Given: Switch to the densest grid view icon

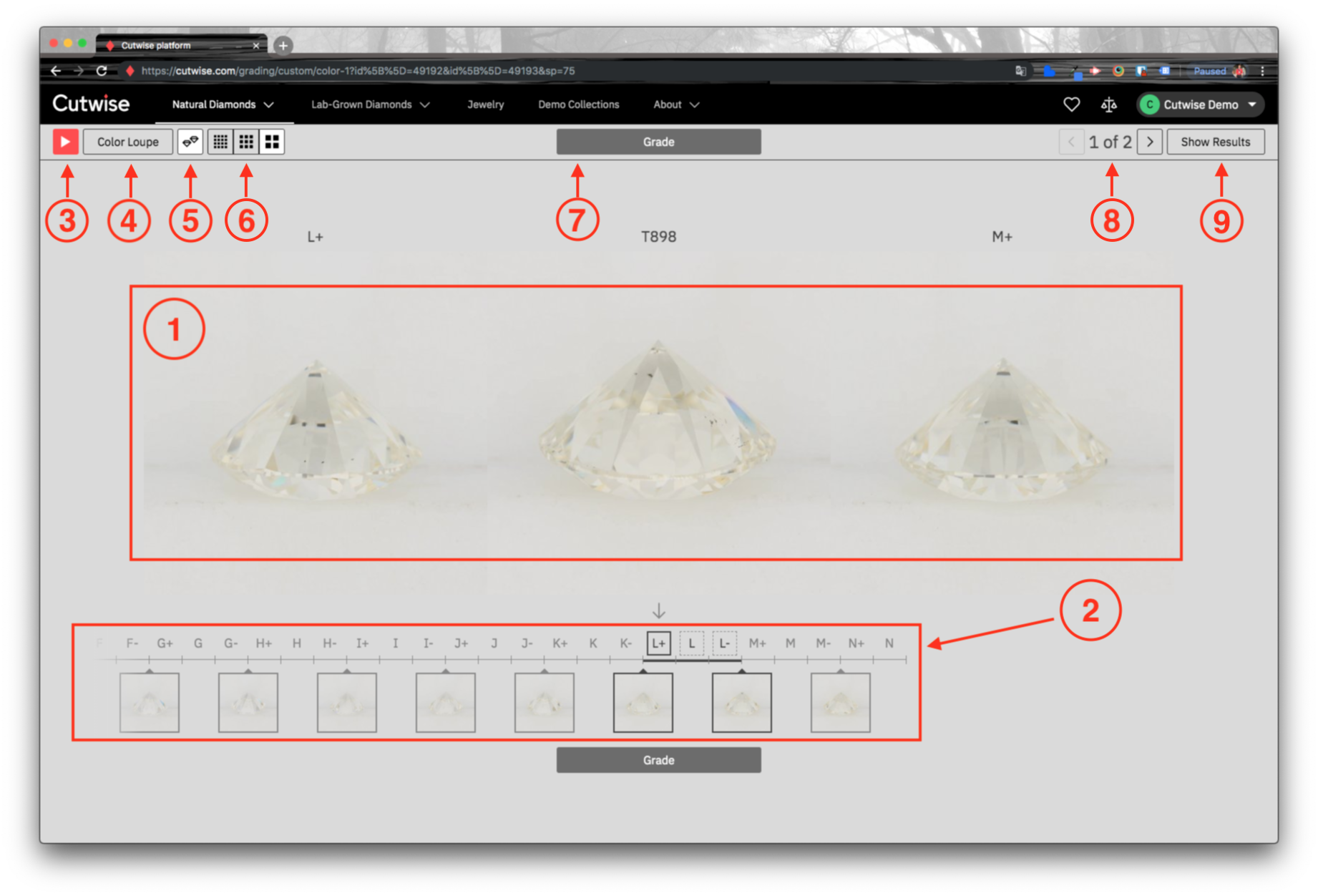Looking at the screenshot, I should [x=220, y=142].
